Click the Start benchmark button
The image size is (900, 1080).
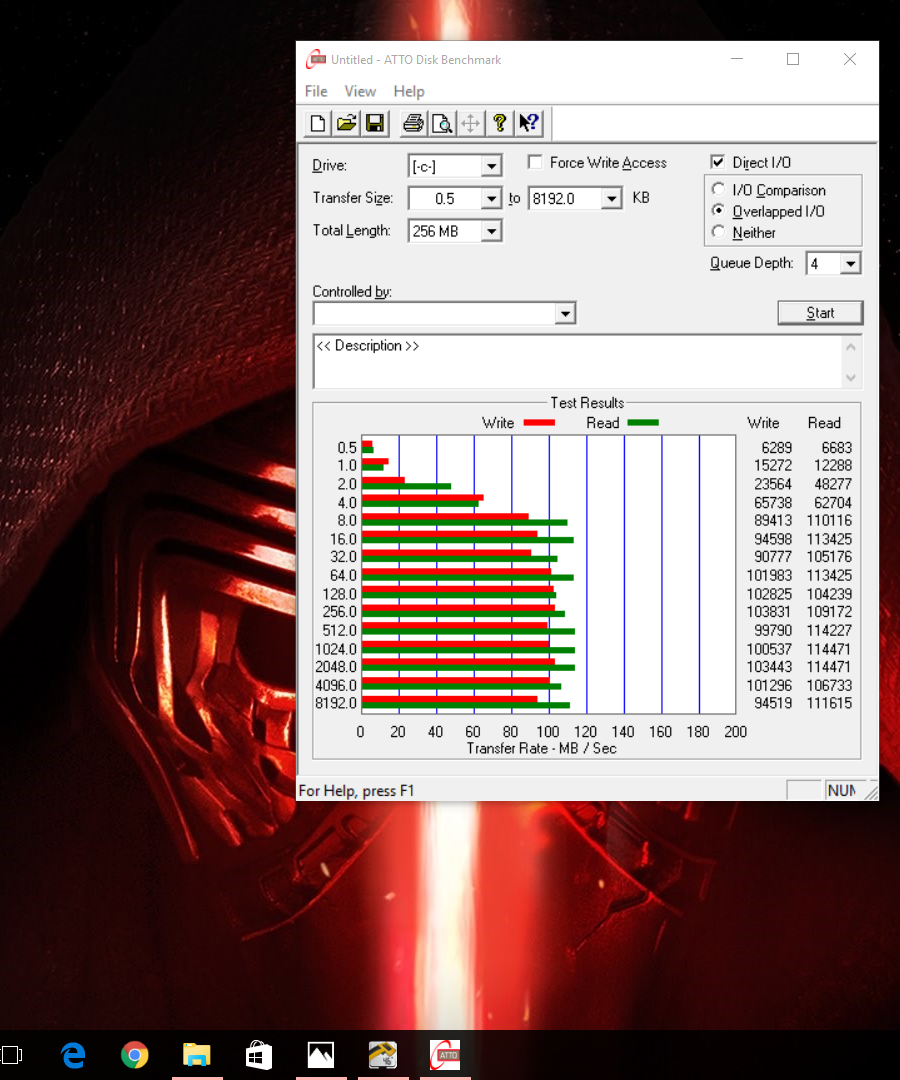(820, 313)
